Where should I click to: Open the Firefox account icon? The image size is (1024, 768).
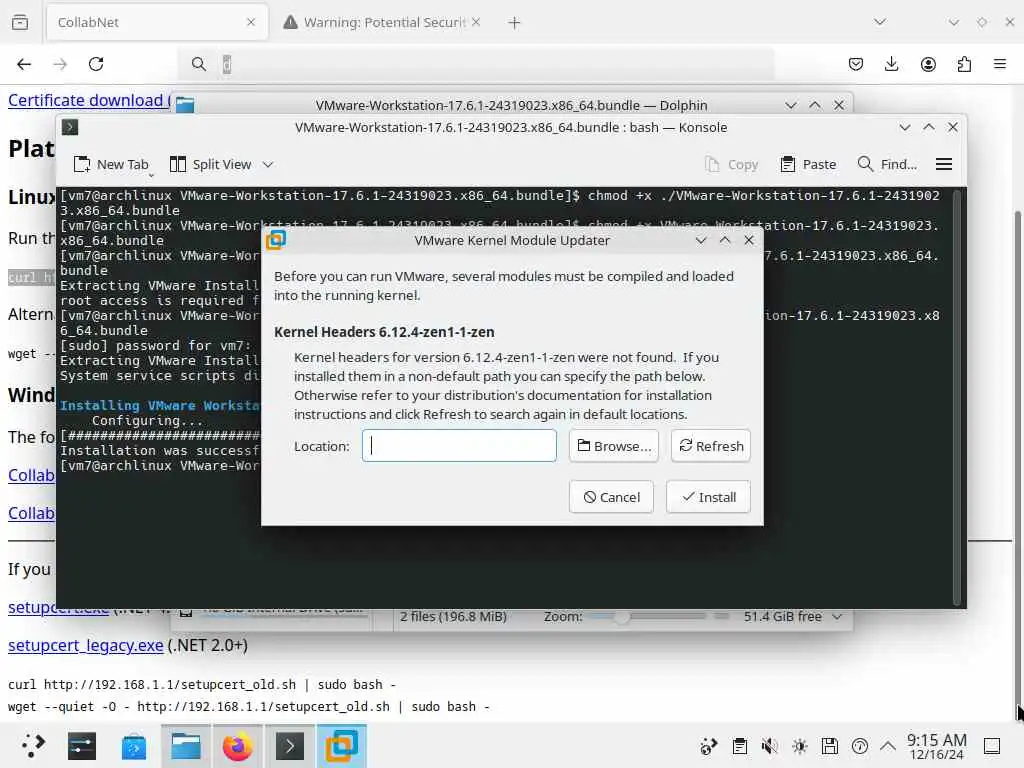point(928,64)
